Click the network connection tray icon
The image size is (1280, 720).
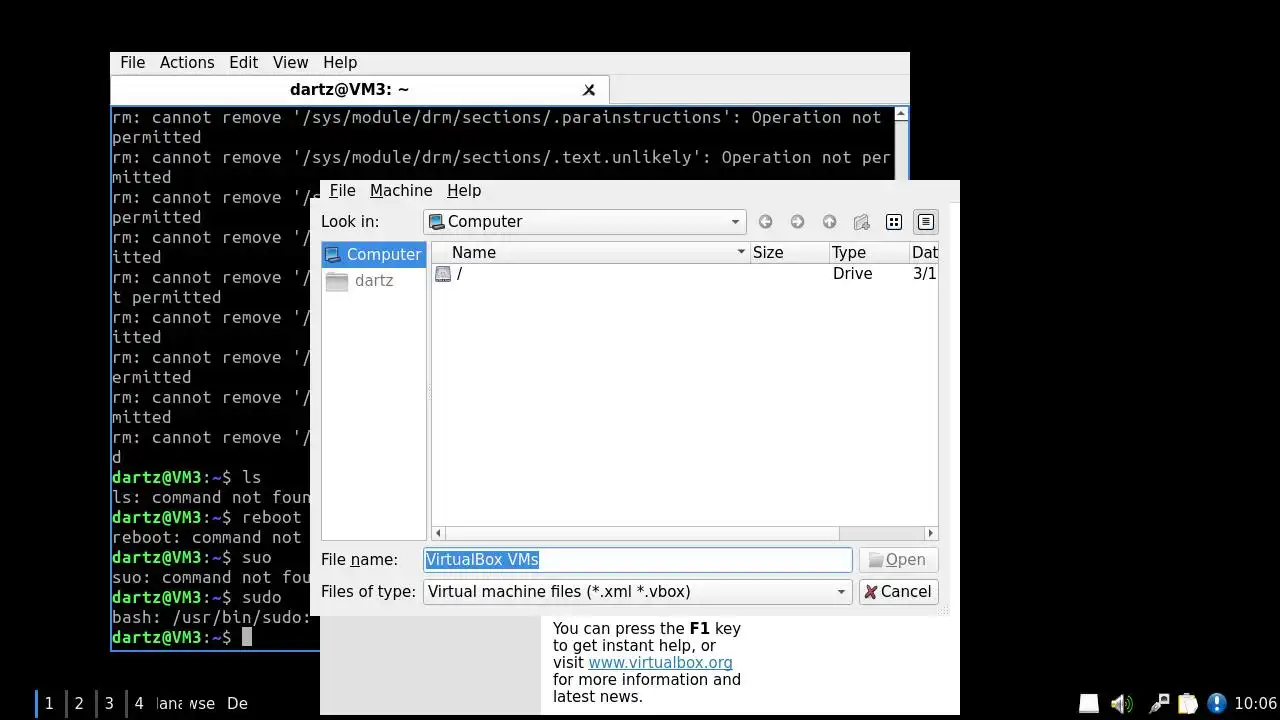(1158, 704)
